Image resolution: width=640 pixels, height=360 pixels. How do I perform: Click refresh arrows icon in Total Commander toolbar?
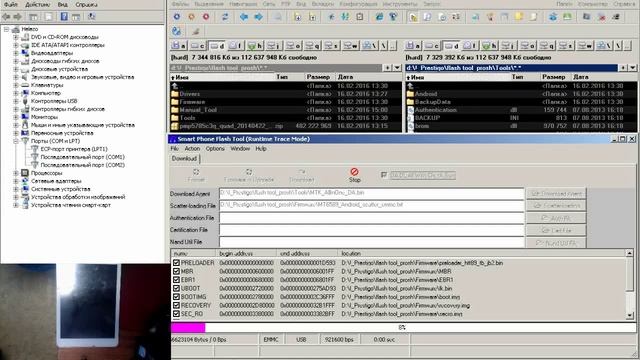[225, 17]
